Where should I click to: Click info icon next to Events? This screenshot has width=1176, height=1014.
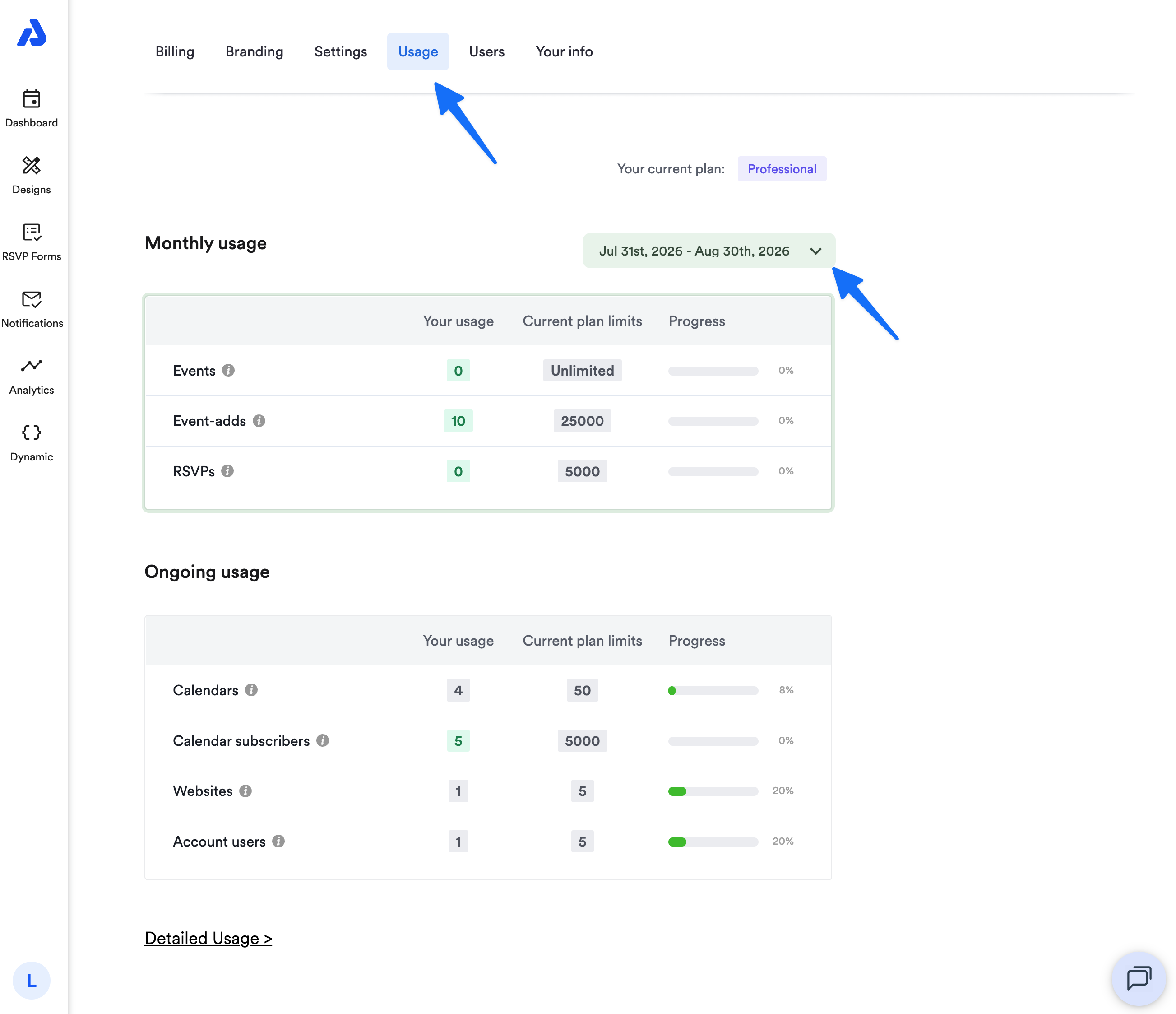[228, 370]
